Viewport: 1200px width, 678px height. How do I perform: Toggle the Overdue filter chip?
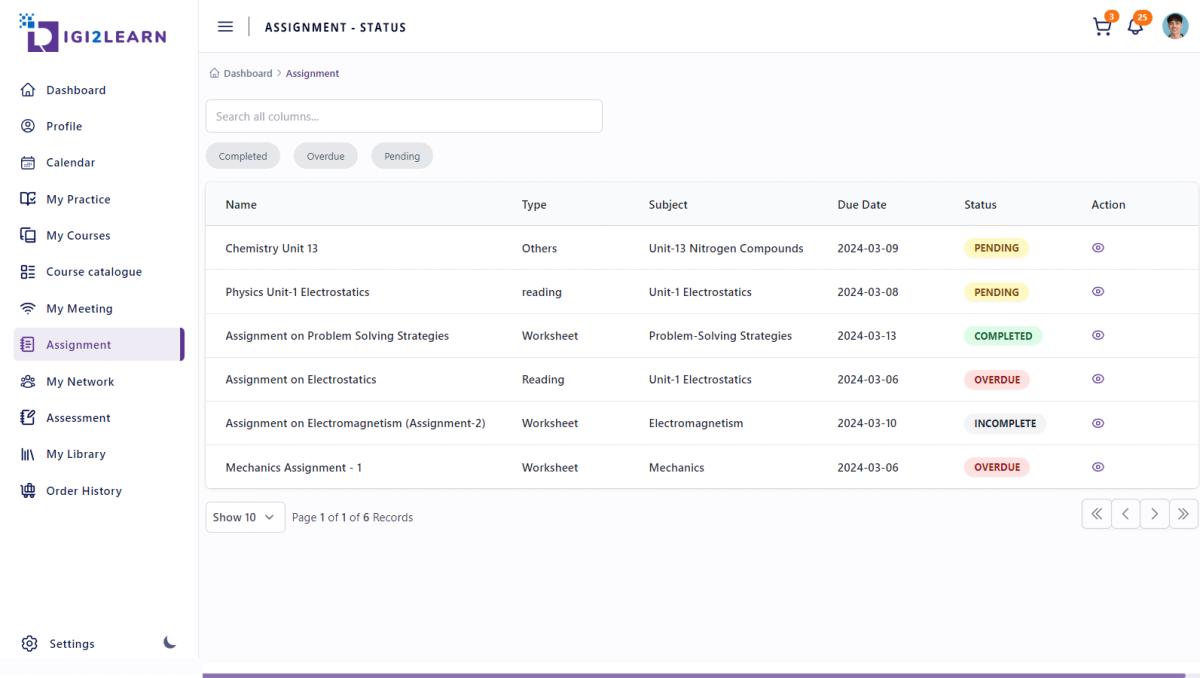click(x=325, y=156)
